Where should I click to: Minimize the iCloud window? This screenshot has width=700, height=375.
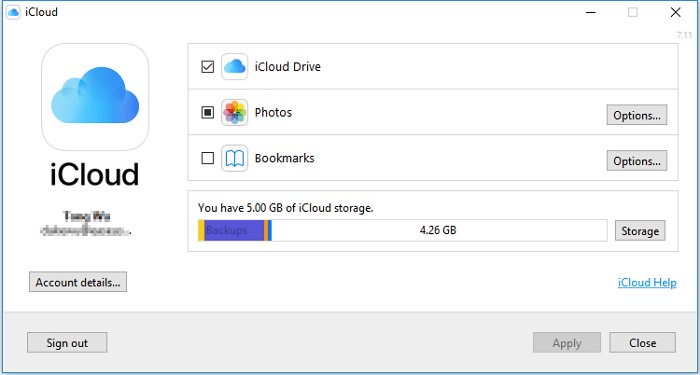591,12
